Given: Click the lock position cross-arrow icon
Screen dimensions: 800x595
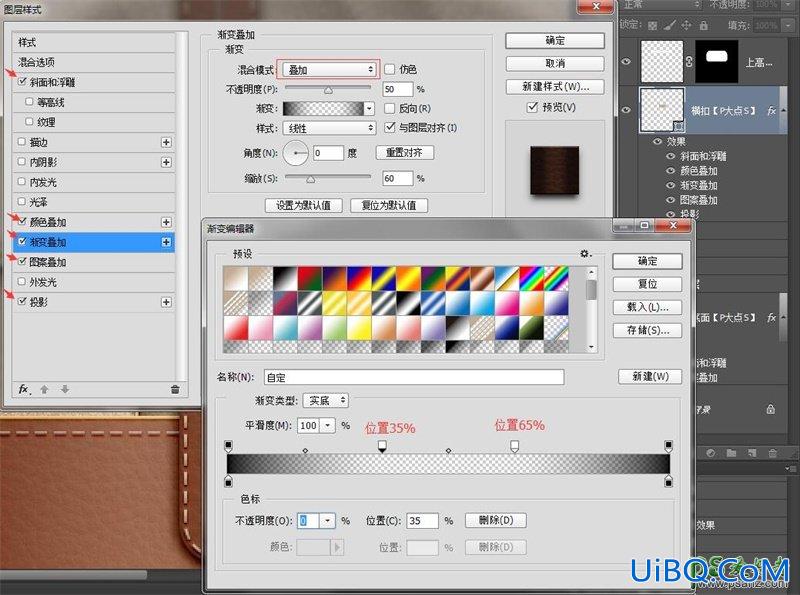Looking at the screenshot, I should tap(687, 25).
